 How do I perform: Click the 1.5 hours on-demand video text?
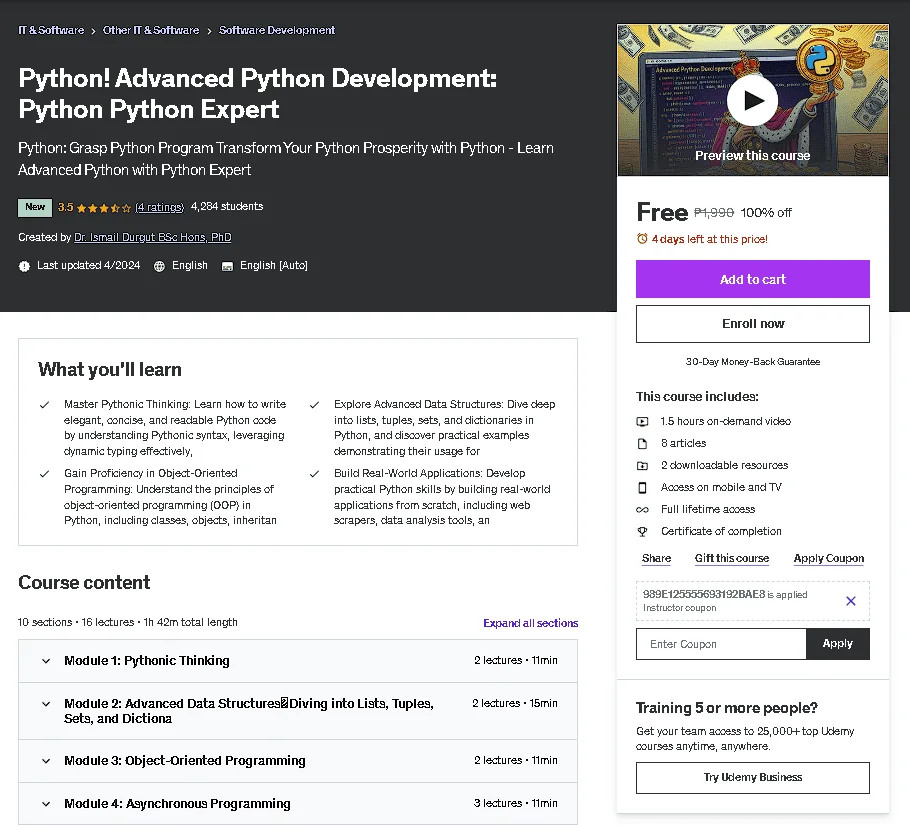pyautogui.click(x=725, y=421)
